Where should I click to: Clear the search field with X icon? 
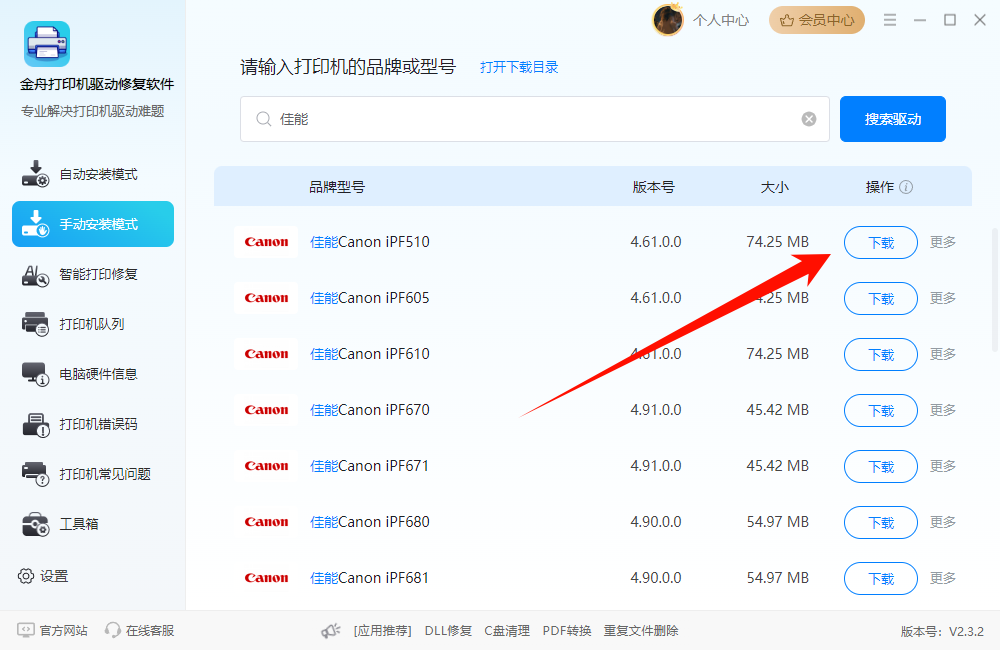(x=809, y=119)
